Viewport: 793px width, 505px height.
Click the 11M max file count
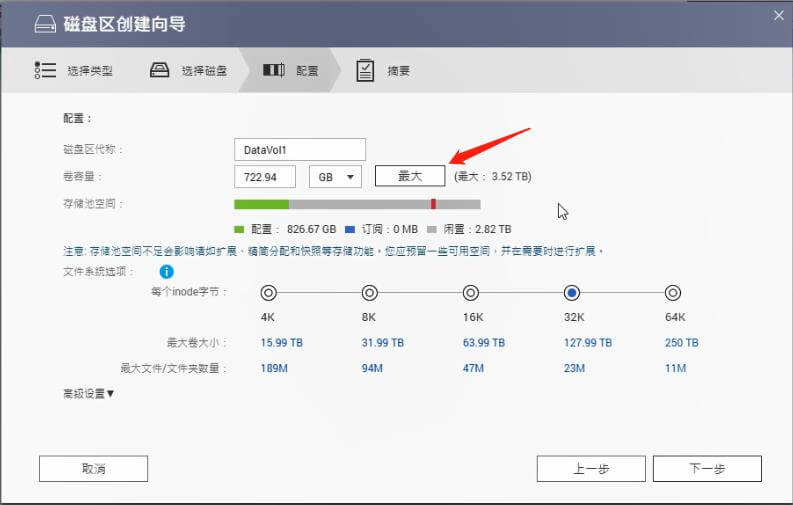click(x=676, y=368)
